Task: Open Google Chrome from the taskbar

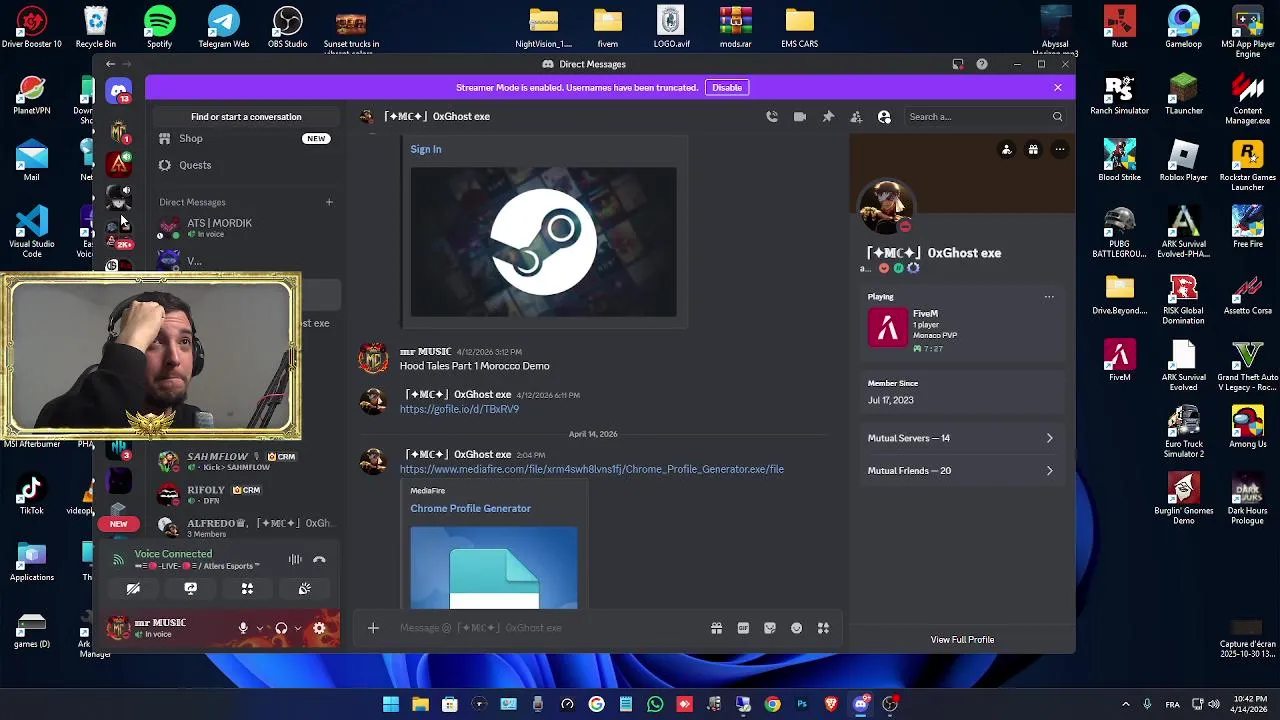Action: click(772, 704)
